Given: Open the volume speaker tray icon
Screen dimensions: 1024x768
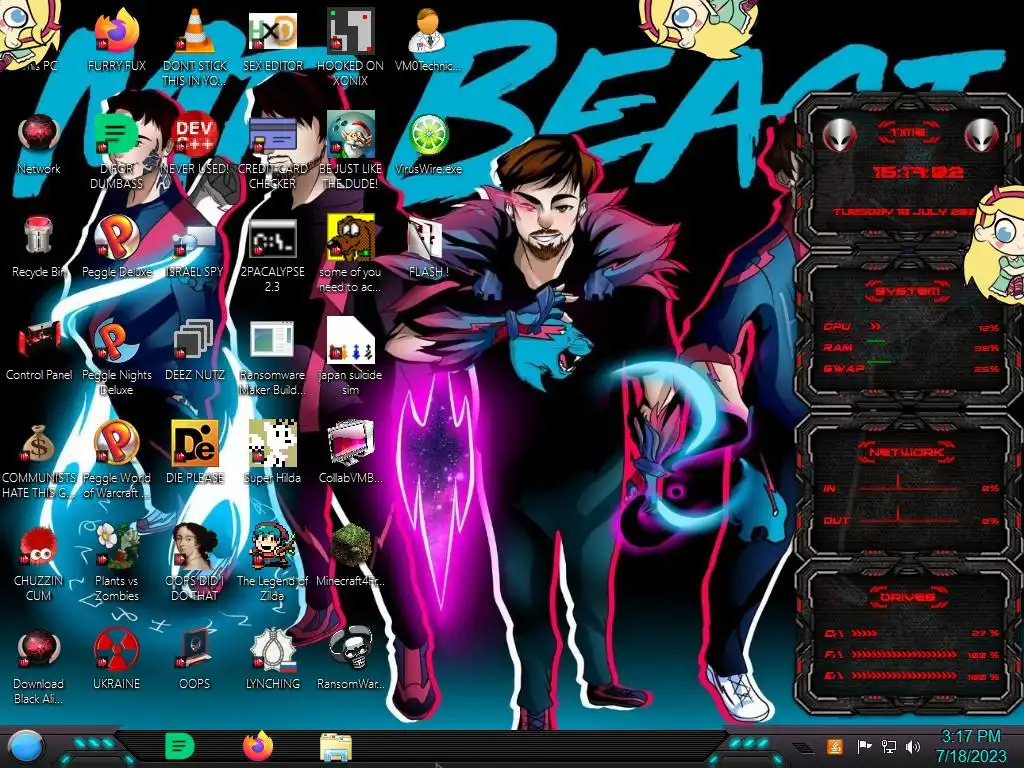Looking at the screenshot, I should (x=913, y=746).
